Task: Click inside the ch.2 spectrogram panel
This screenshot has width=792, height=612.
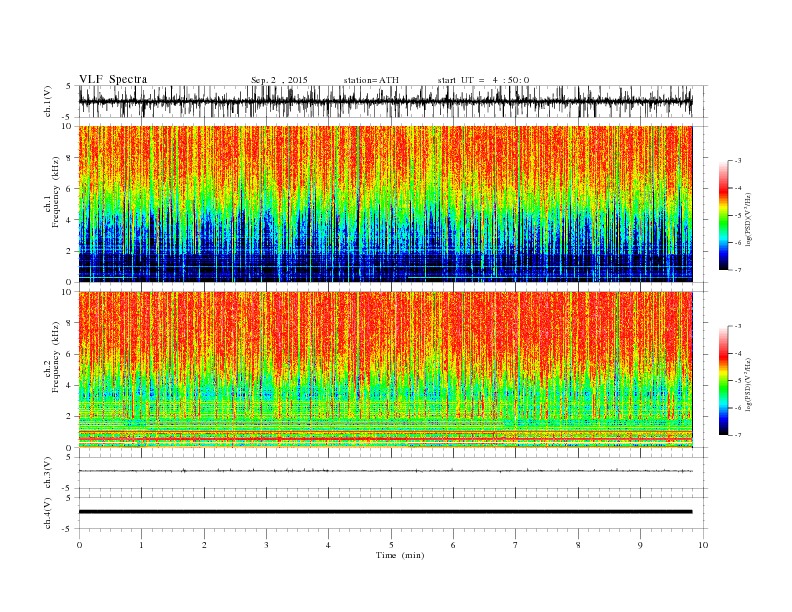Action: coord(385,369)
